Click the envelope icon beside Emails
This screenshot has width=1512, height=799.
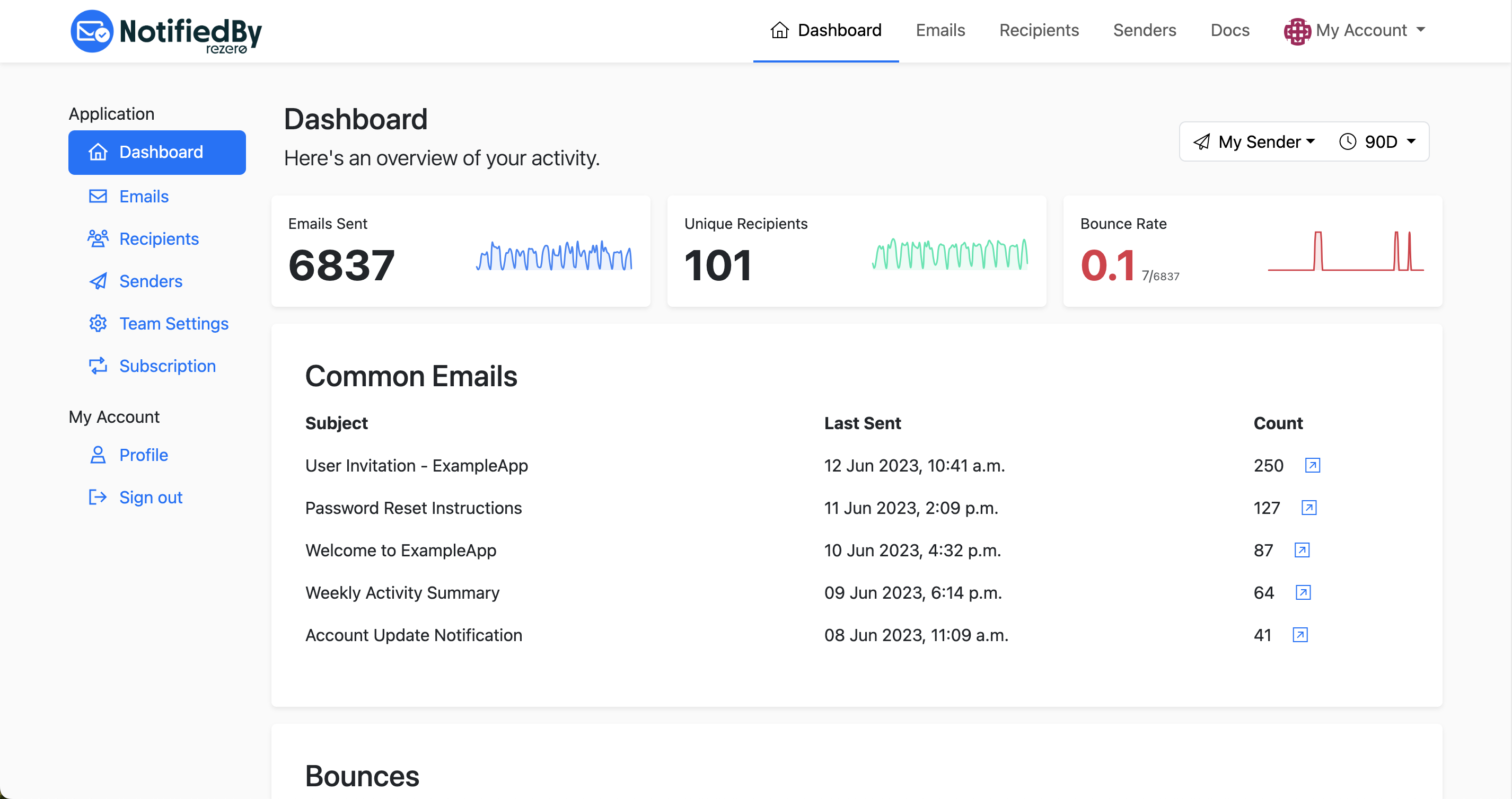[98, 196]
